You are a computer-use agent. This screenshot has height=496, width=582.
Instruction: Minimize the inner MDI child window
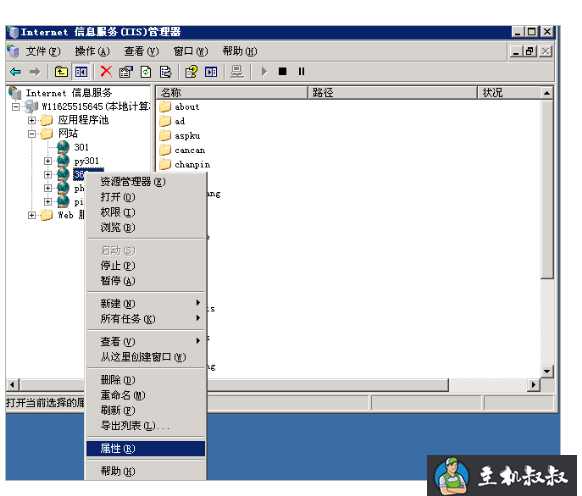516,51
